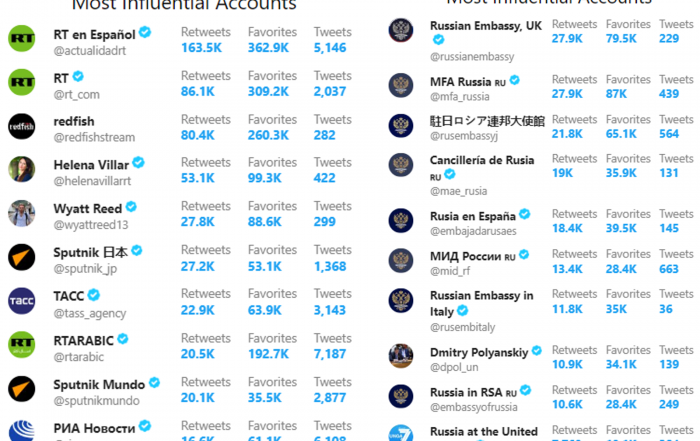Click the RT en Español green avatar
Screen dimensions: 700x441
[21, 38]
